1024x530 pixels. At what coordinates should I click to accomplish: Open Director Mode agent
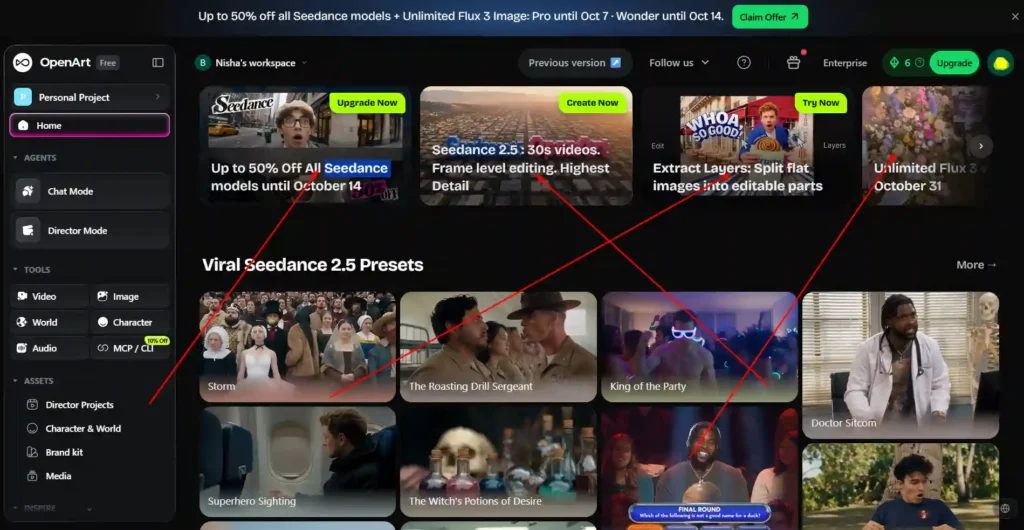tap(90, 230)
